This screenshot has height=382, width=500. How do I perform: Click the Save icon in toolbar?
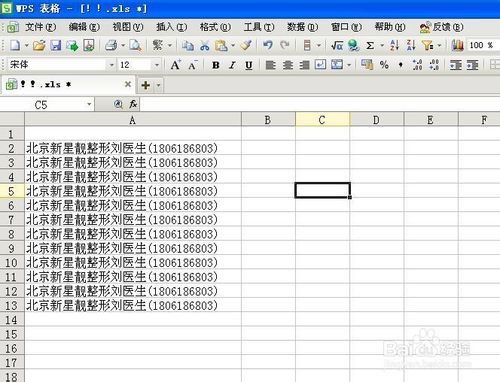tap(56, 45)
